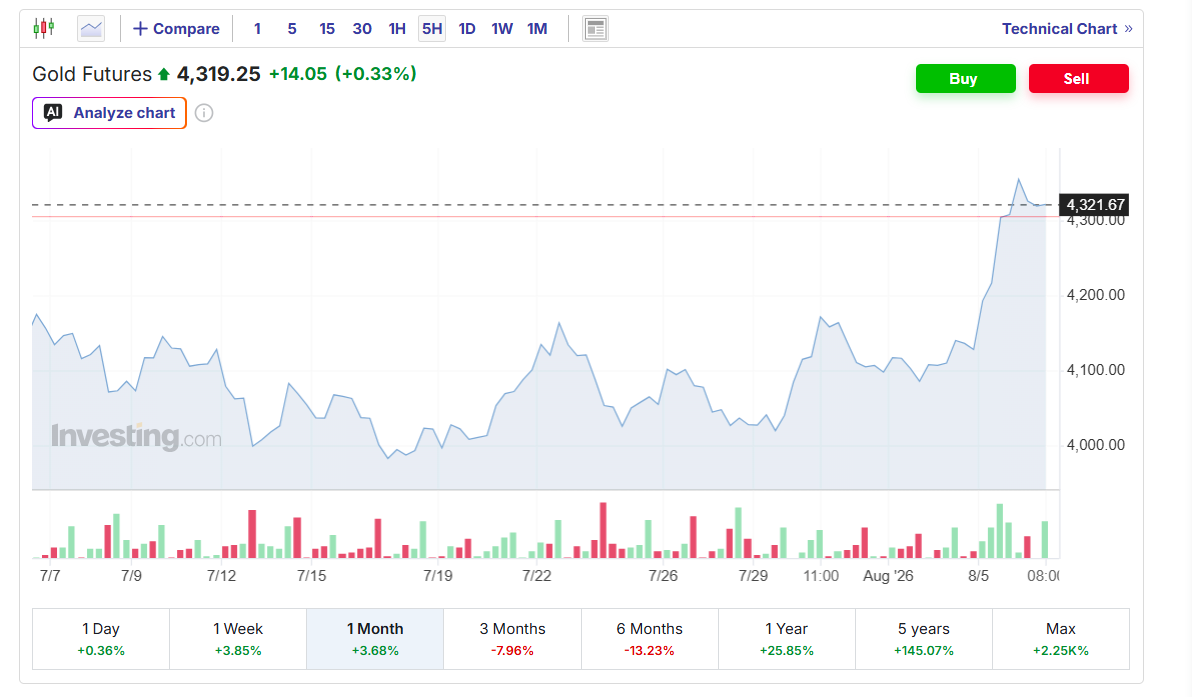This screenshot has height=697, width=1192.
Task: Click the 4,321.67 price label on axis
Action: click(1095, 204)
